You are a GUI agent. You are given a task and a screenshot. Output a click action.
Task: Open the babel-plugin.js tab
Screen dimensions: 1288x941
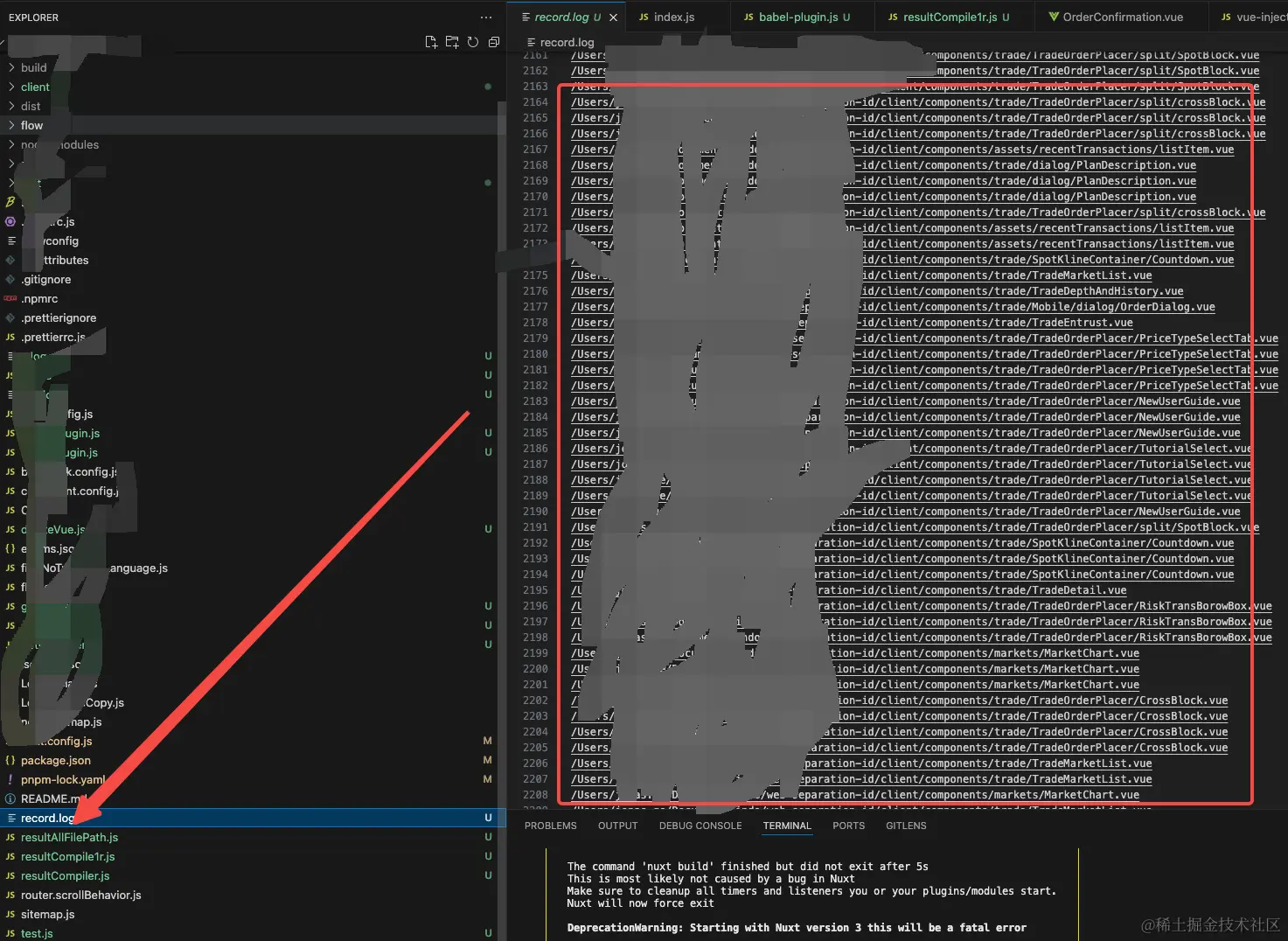coord(797,17)
